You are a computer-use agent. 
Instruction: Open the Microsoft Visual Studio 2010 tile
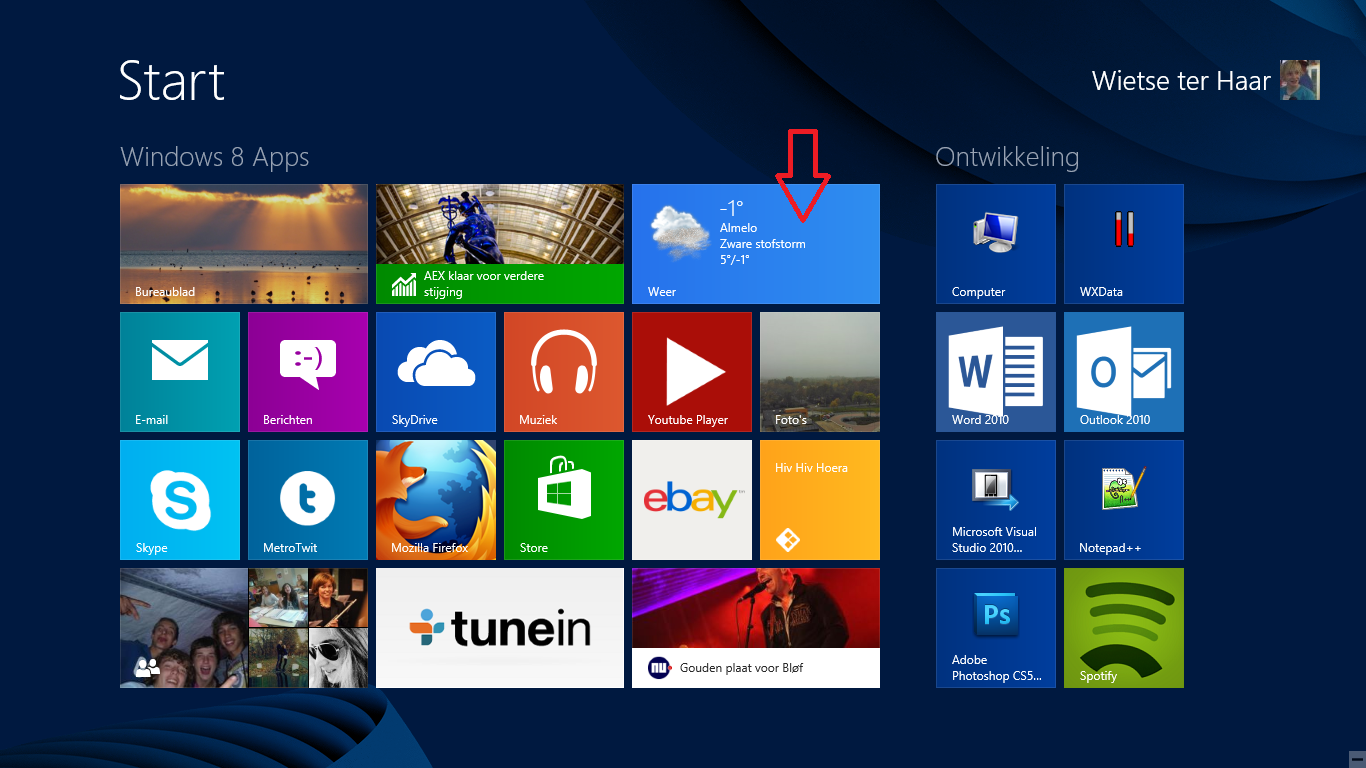[996, 500]
